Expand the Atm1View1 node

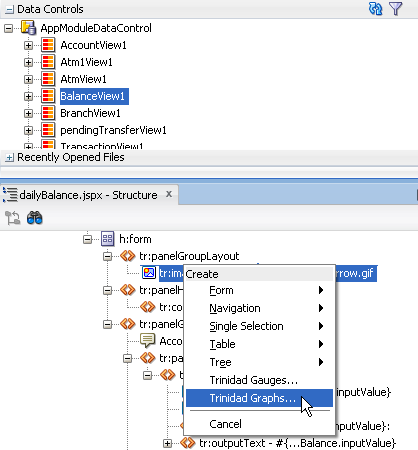coord(28,62)
